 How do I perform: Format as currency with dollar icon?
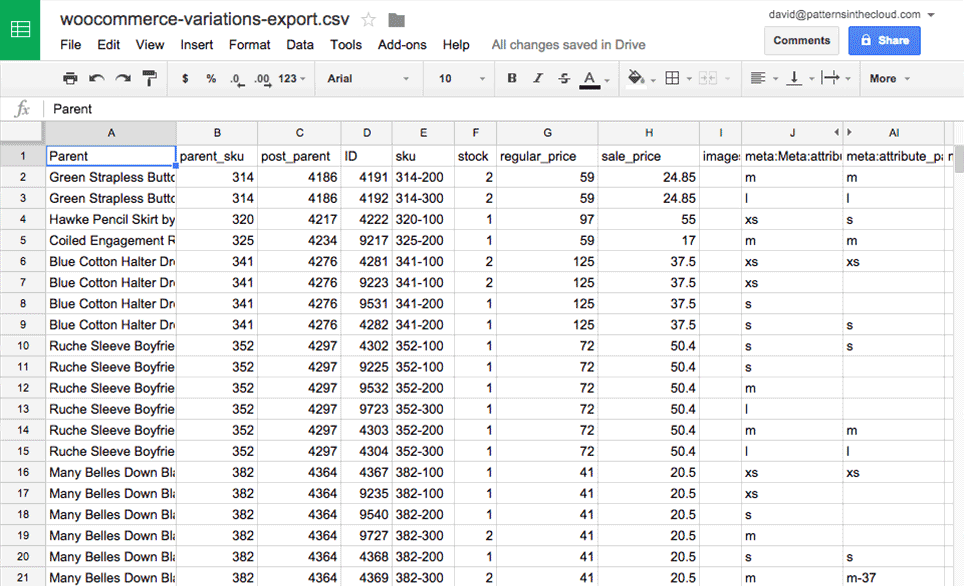(x=185, y=79)
